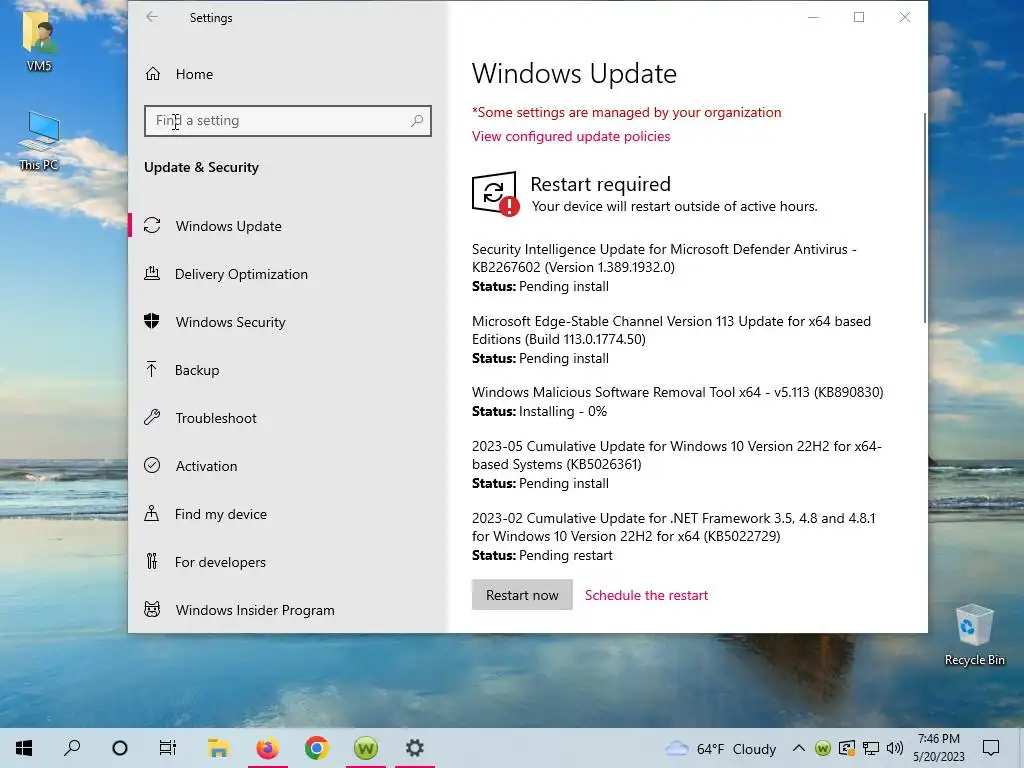The image size is (1024, 768).
Task: Select the Microsoft Edge-Stable Channel update text
Action: tap(671, 330)
